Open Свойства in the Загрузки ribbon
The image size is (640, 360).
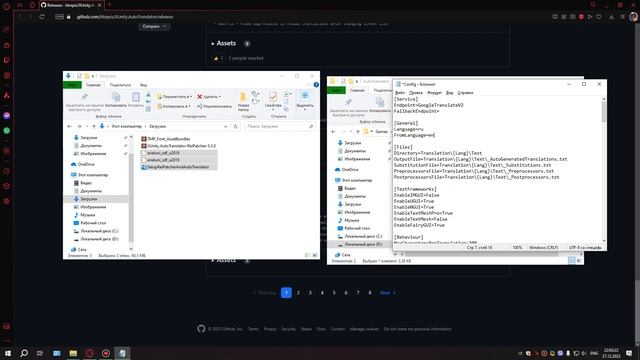(273, 101)
